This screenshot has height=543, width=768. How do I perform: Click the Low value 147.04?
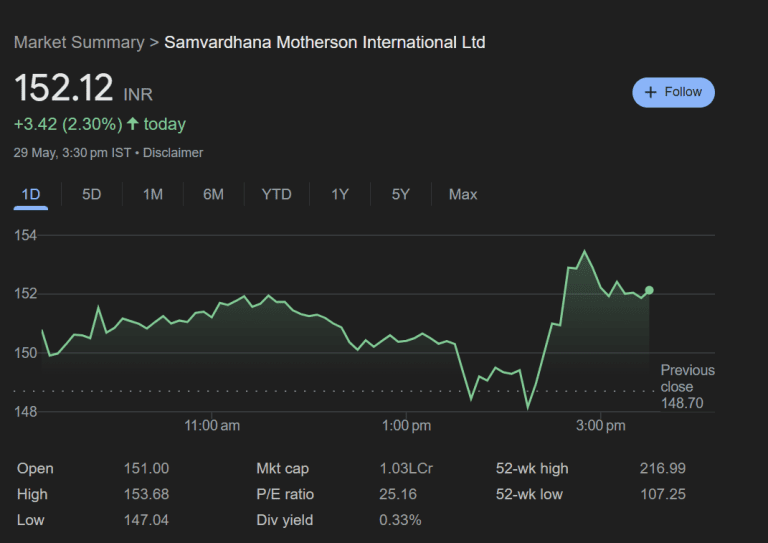[146, 520]
